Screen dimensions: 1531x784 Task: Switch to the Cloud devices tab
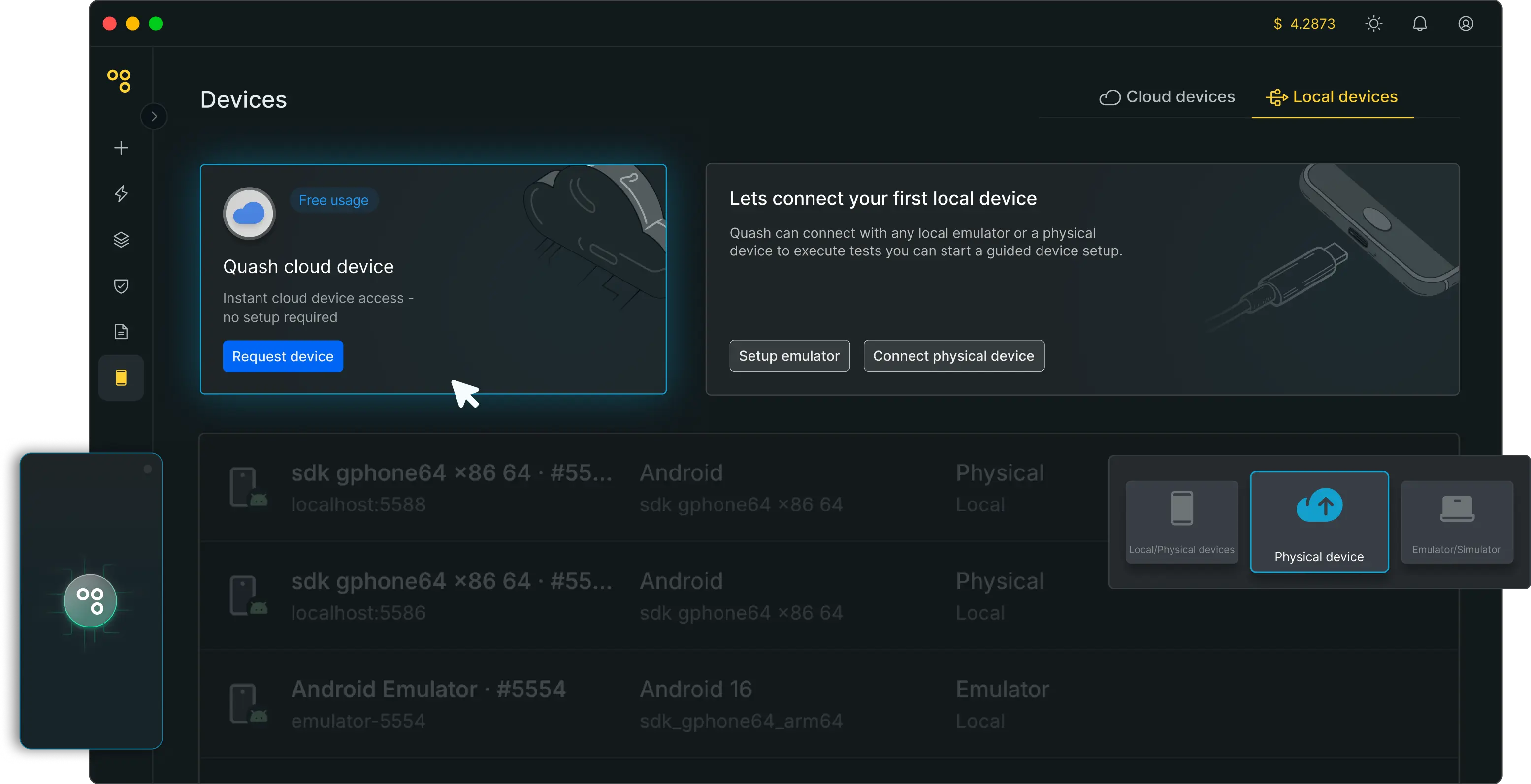point(1167,97)
